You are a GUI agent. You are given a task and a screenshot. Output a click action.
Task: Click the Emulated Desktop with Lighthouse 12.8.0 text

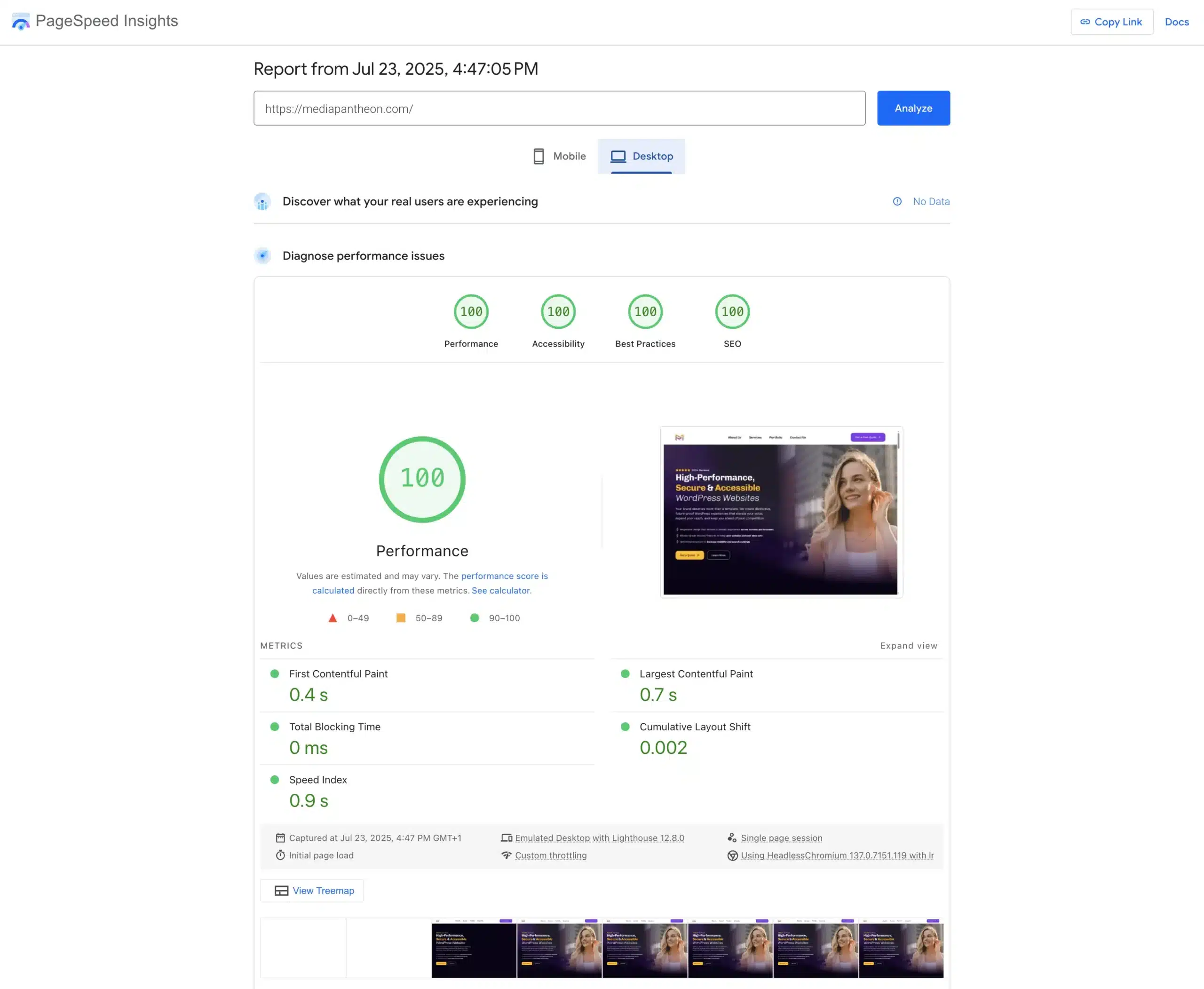(x=600, y=838)
